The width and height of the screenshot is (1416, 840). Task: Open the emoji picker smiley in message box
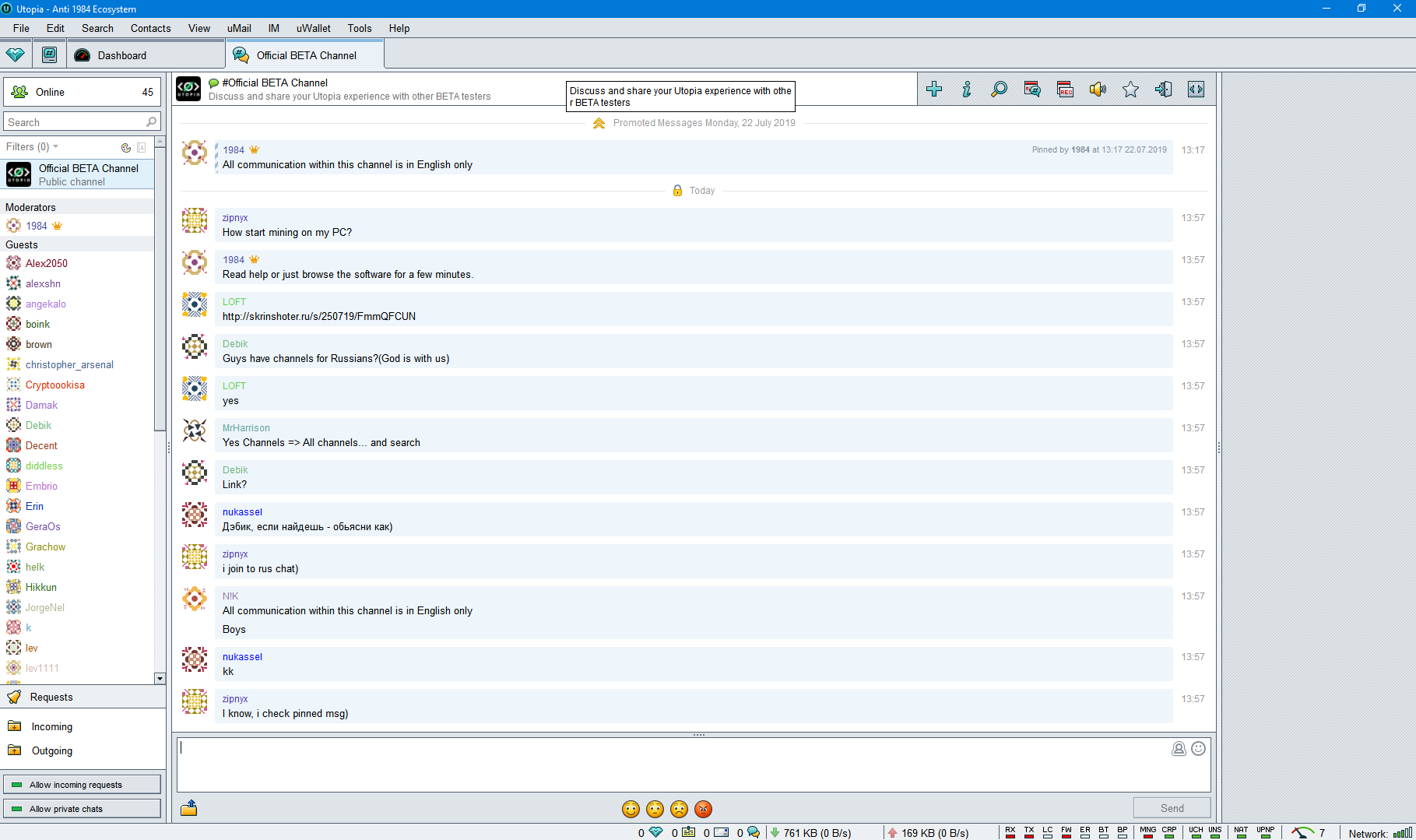point(1198,749)
